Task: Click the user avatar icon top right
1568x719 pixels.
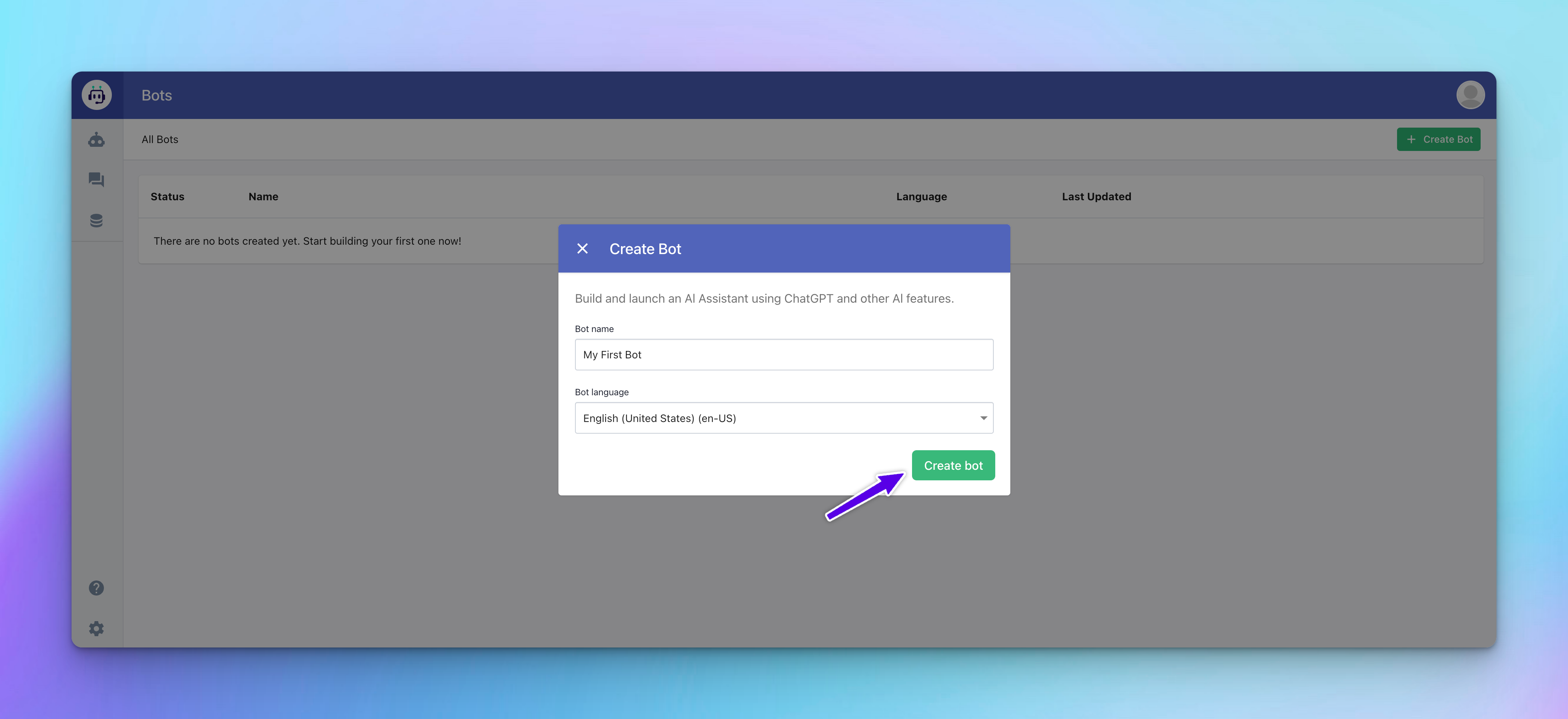Action: point(1470,94)
